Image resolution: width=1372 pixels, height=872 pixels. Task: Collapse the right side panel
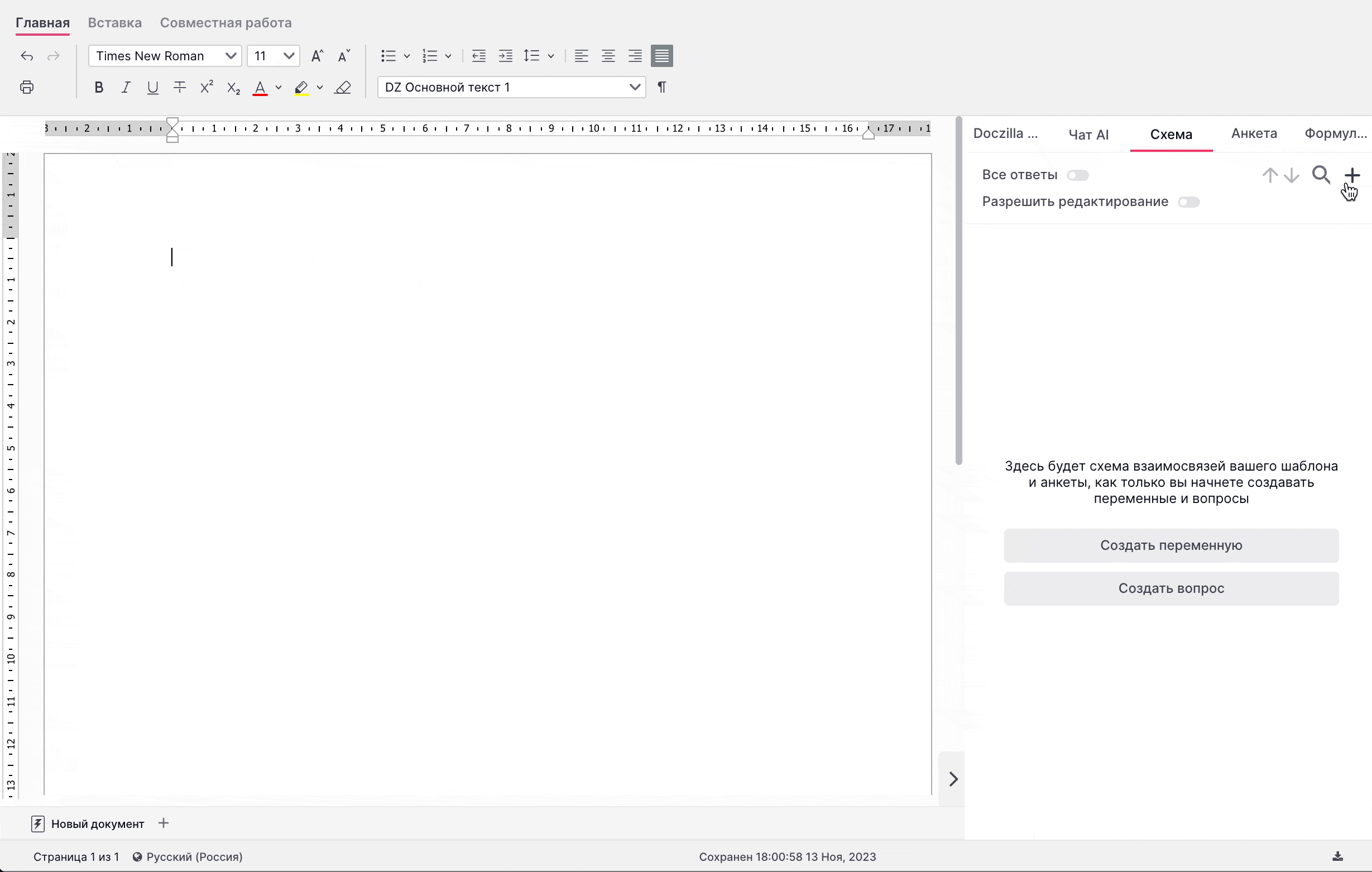click(x=953, y=779)
